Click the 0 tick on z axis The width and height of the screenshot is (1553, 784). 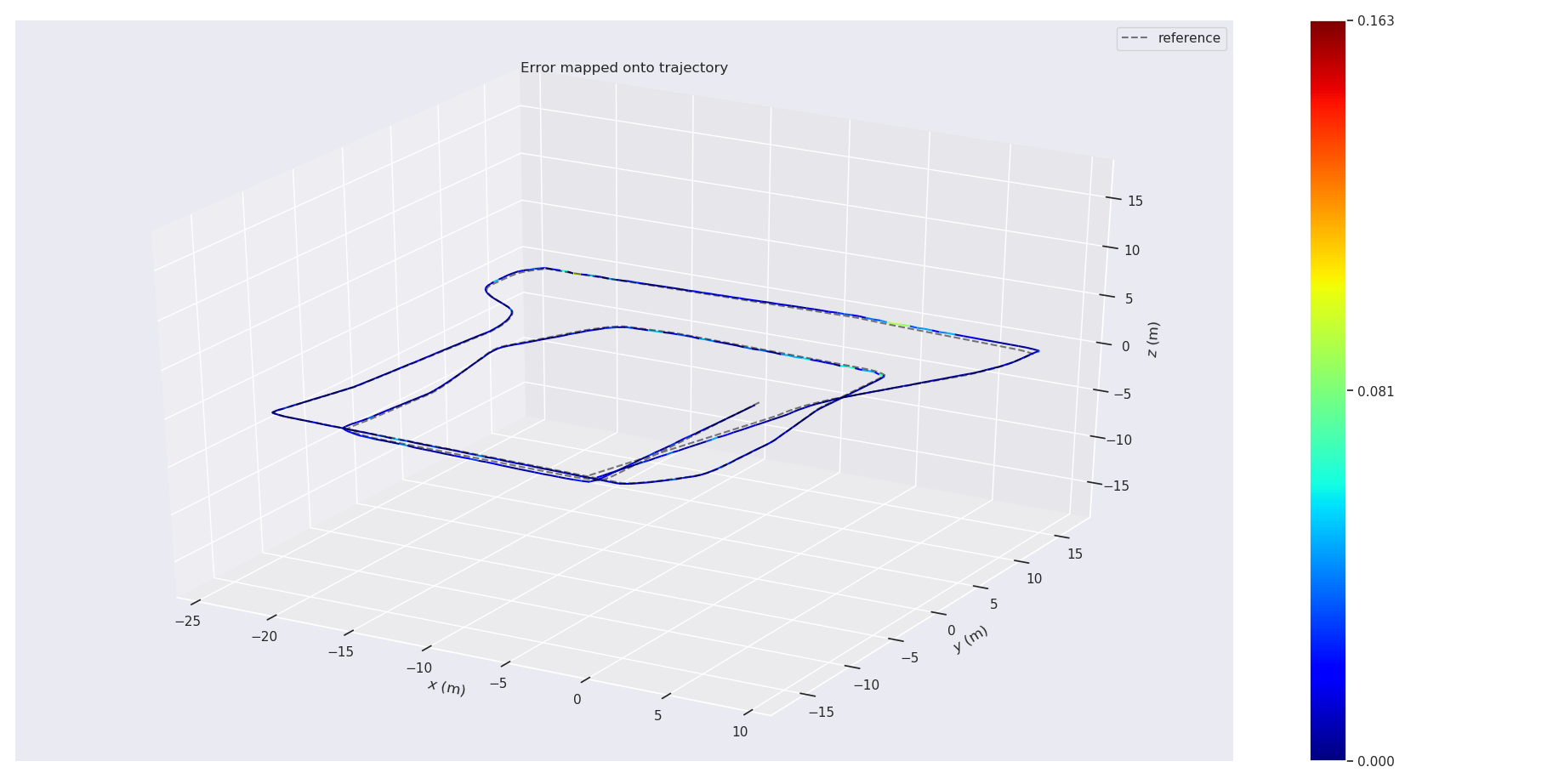(1126, 347)
